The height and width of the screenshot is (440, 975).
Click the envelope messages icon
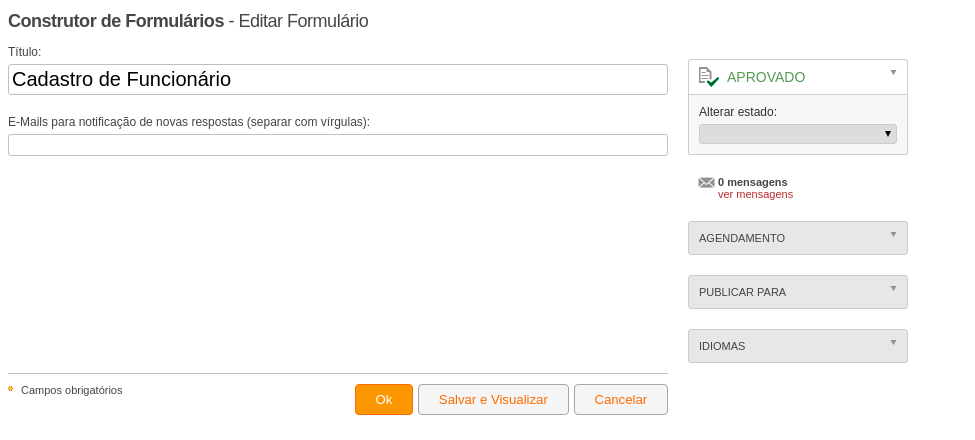[706, 183]
